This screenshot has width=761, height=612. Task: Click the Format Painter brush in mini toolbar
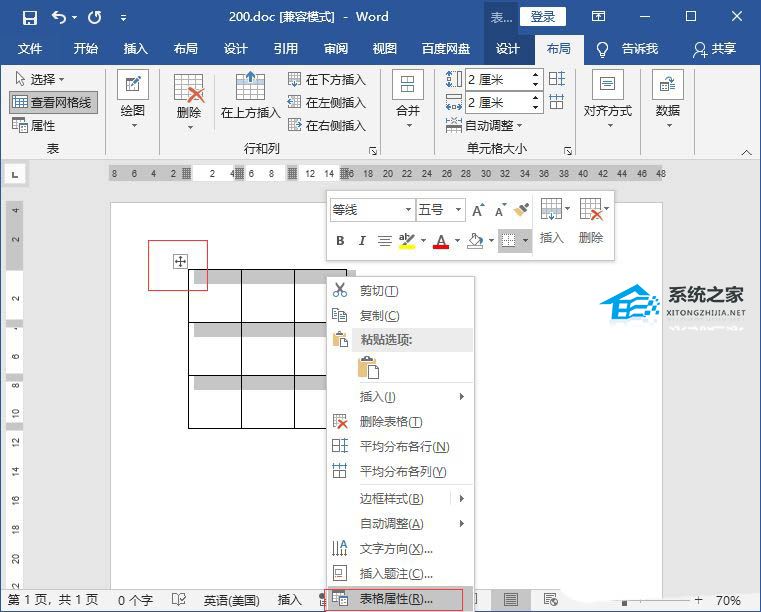[x=521, y=210]
